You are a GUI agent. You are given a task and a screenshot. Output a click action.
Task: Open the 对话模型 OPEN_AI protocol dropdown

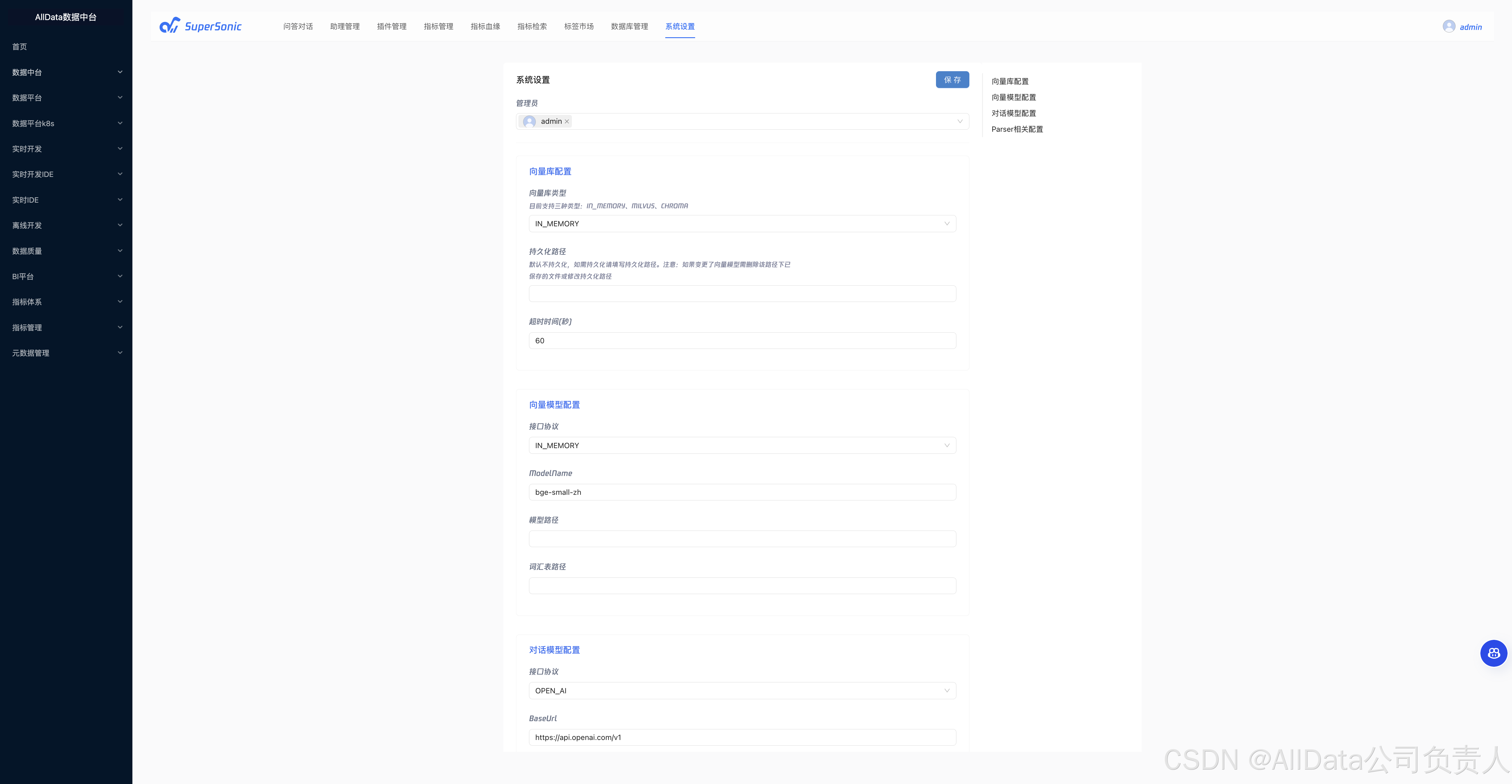point(742,691)
